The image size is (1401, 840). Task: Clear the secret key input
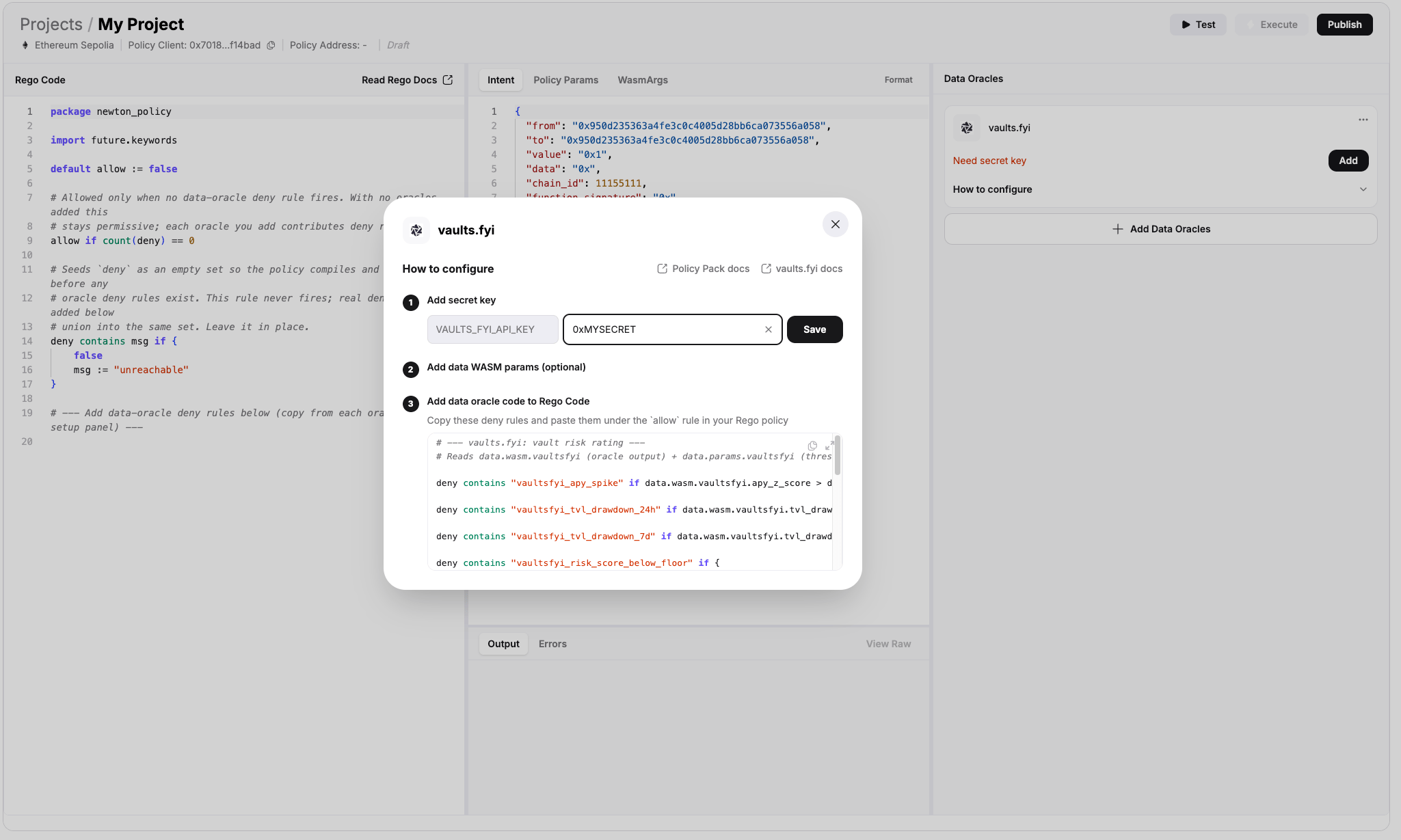(x=769, y=329)
